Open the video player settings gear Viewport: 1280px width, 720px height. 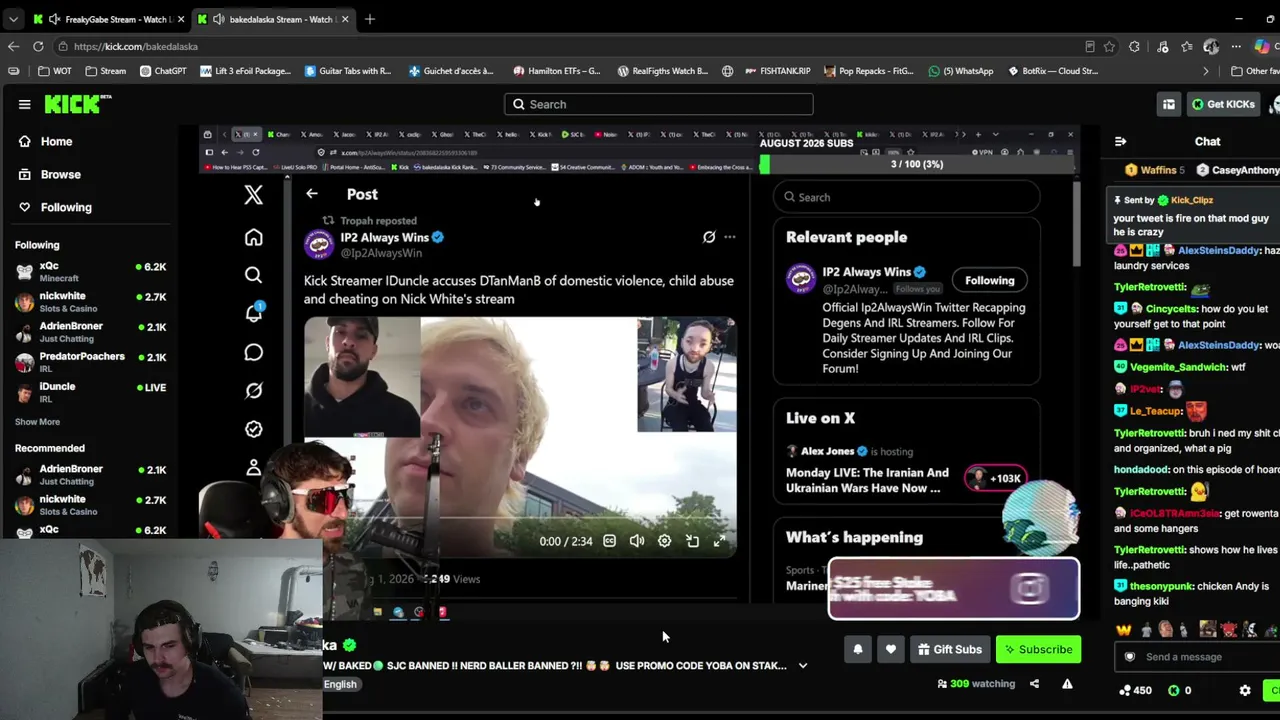[x=664, y=541]
